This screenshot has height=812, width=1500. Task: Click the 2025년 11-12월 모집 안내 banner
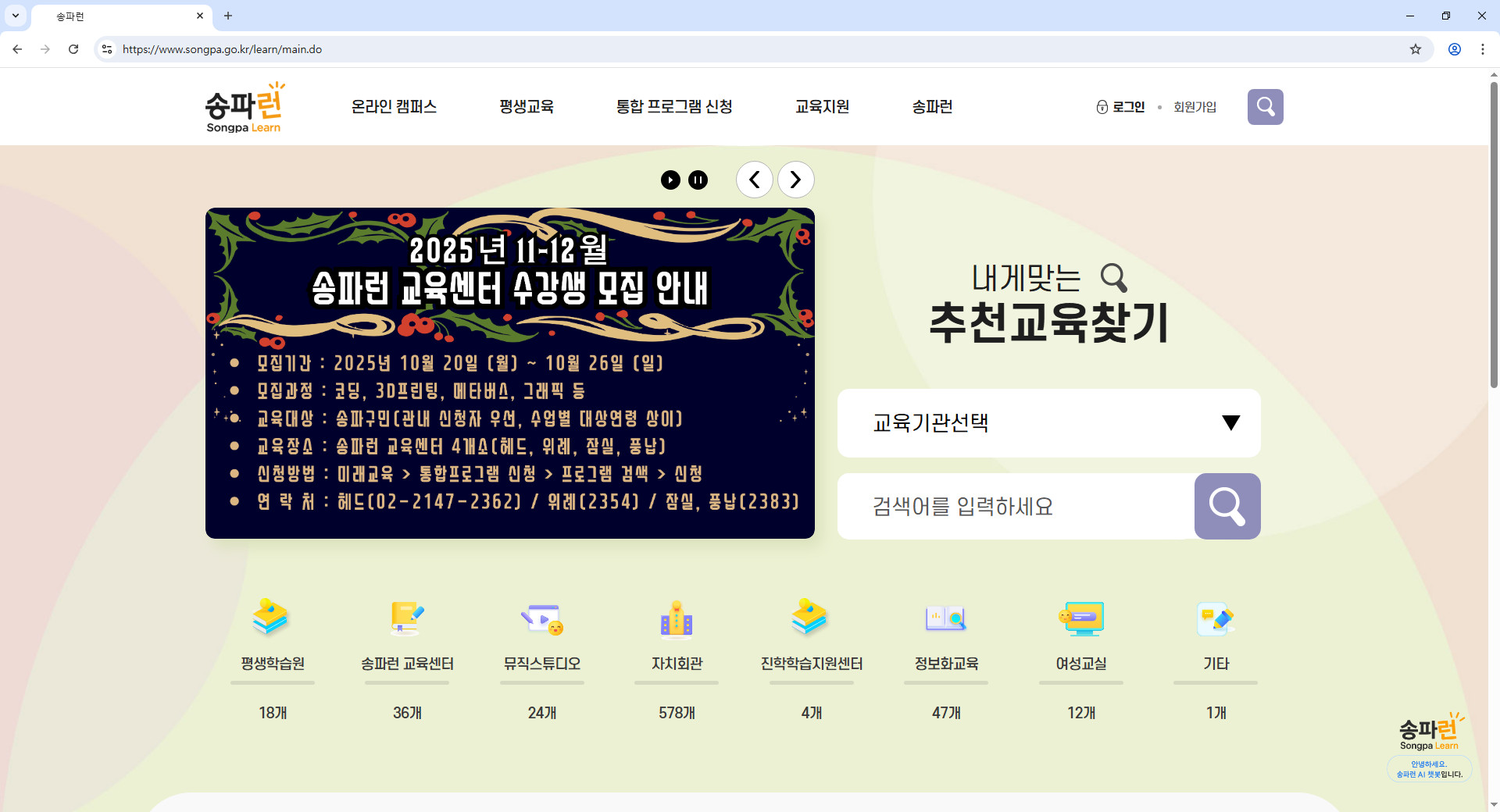(509, 373)
